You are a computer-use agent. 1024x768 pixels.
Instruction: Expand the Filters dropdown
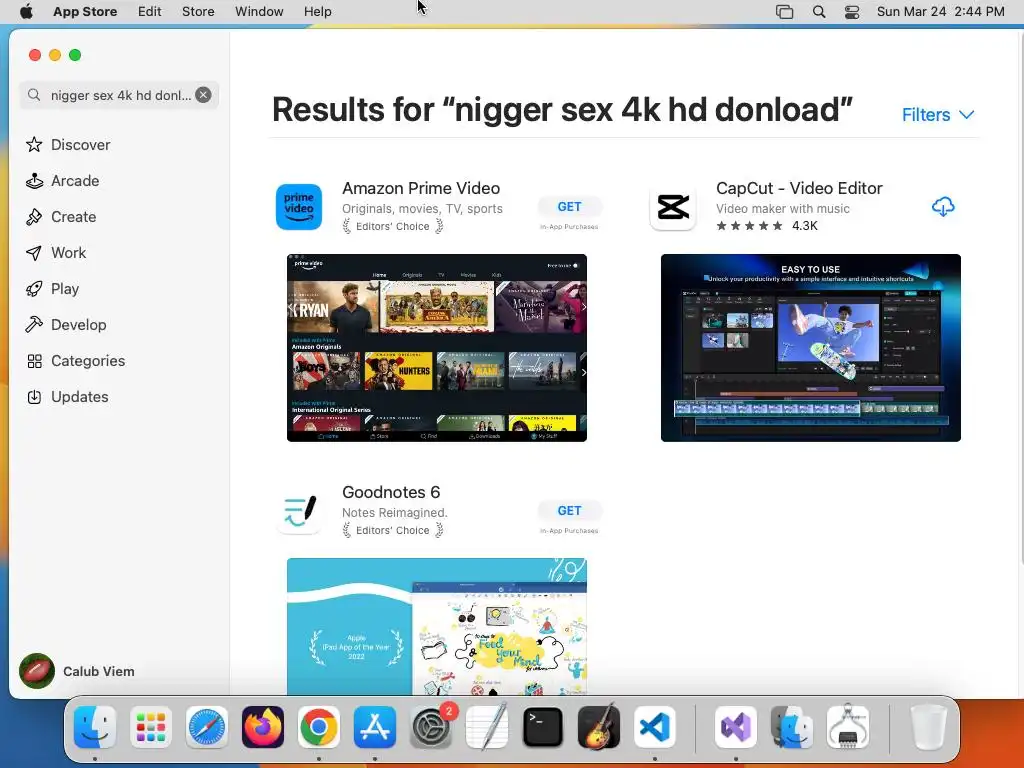coord(938,115)
